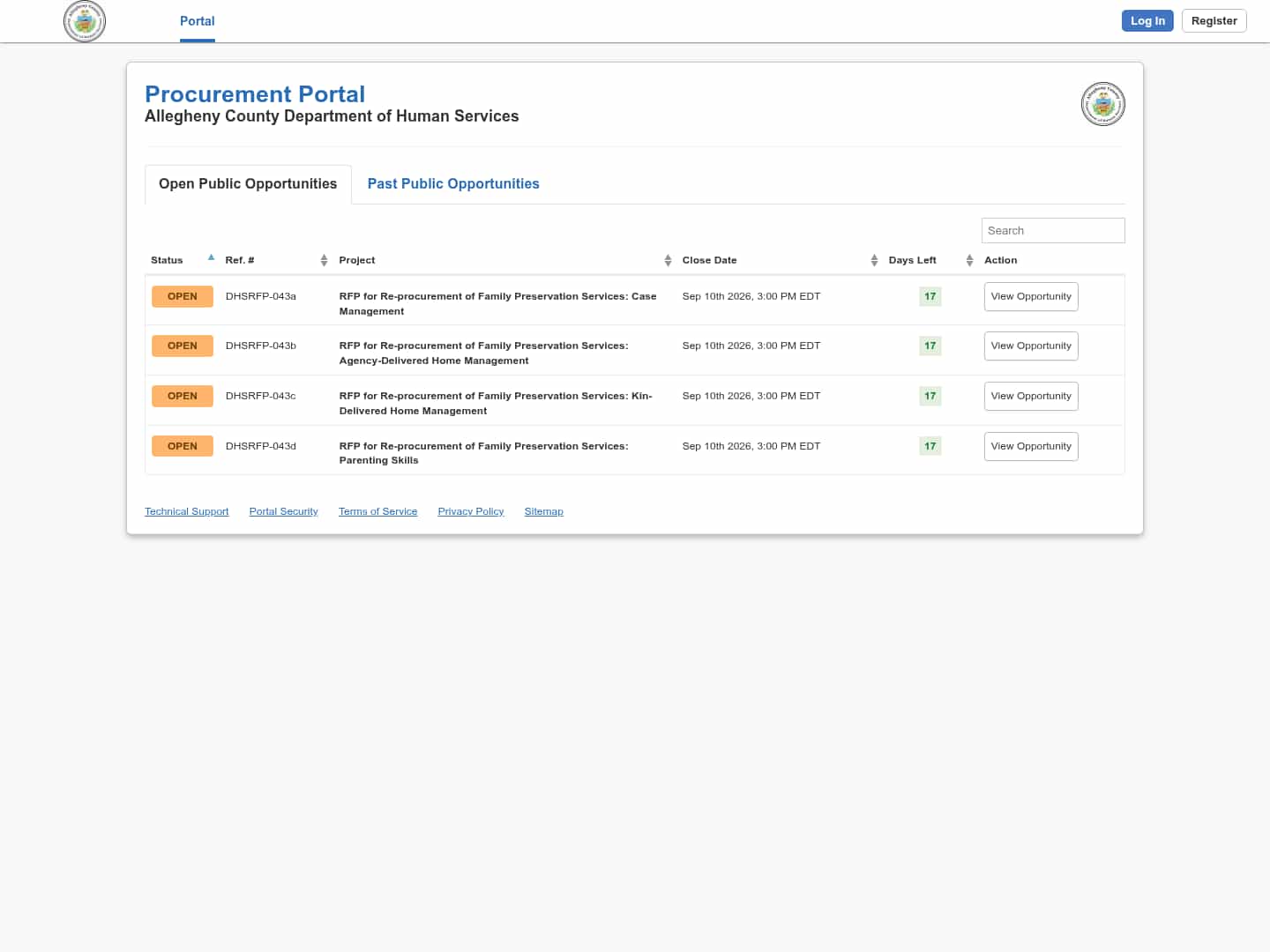1270x952 pixels.
Task: Click reference number DHSRFP-043b
Action: 261,346
